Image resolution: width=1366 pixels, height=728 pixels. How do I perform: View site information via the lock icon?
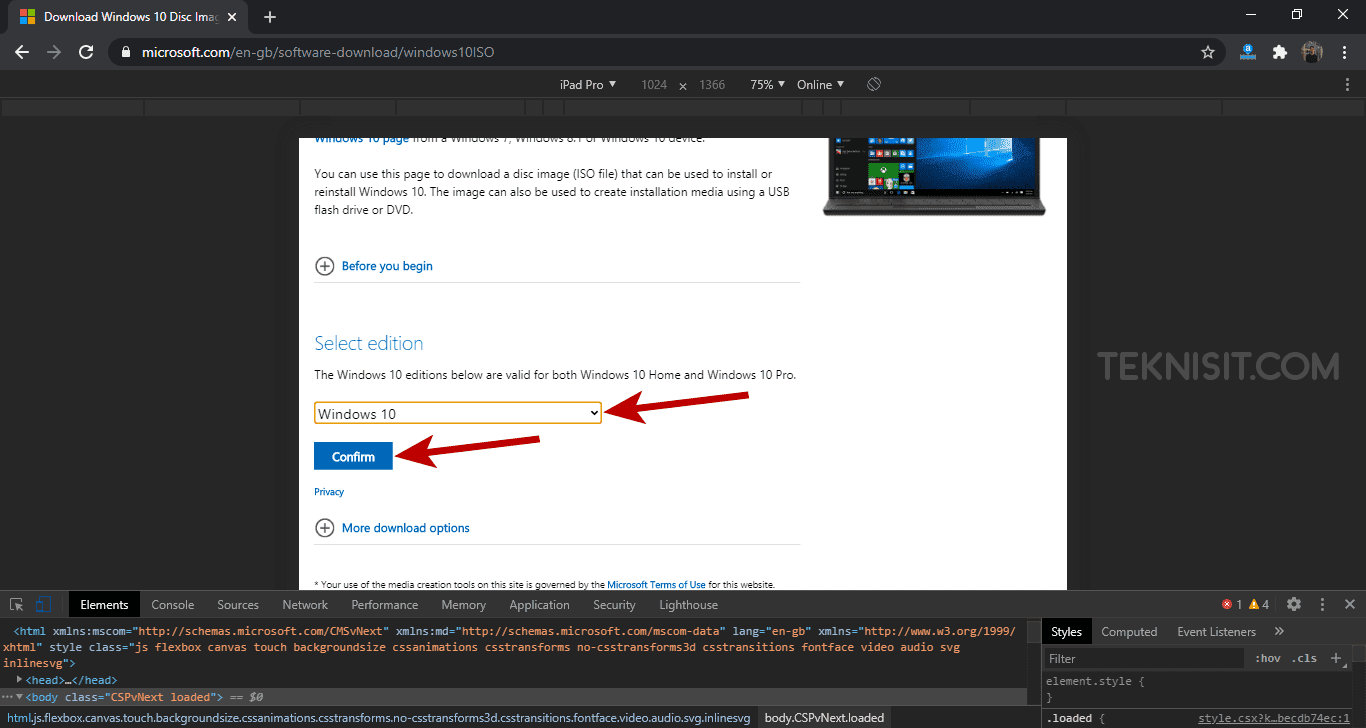tap(126, 52)
